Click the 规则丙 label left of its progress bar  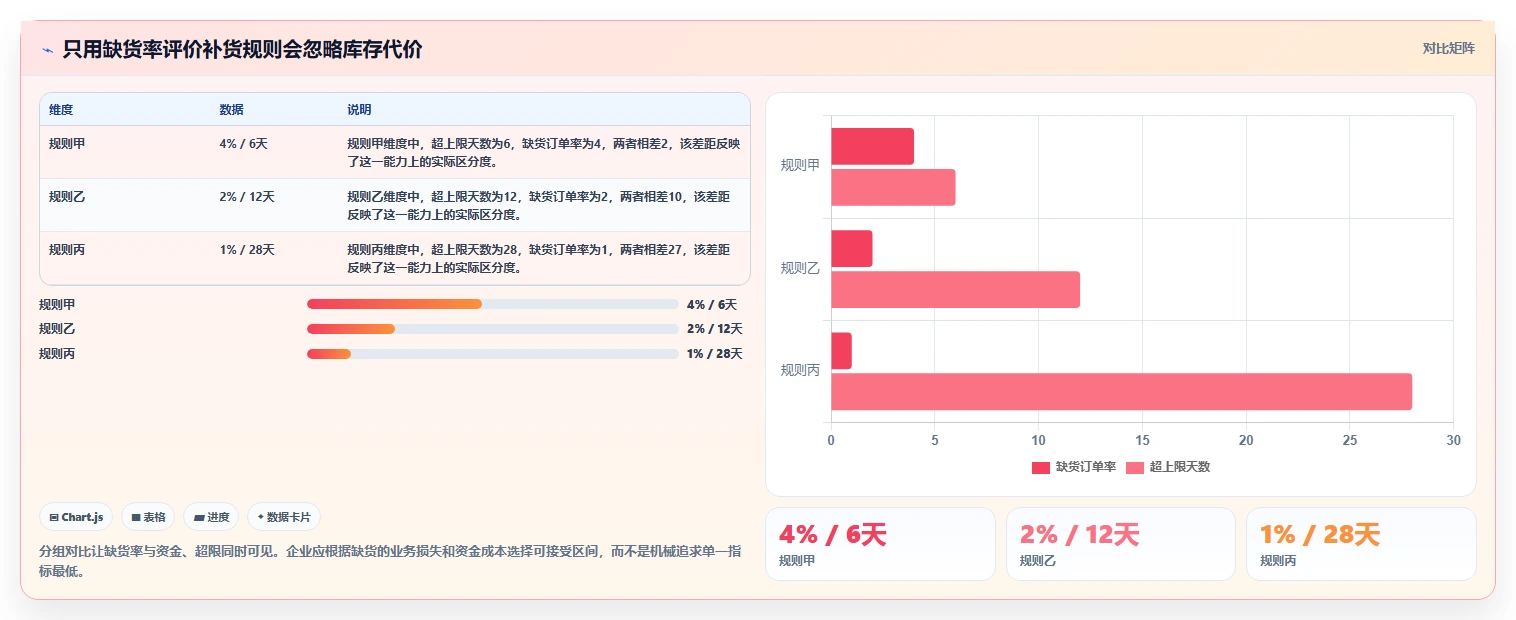tap(57, 354)
